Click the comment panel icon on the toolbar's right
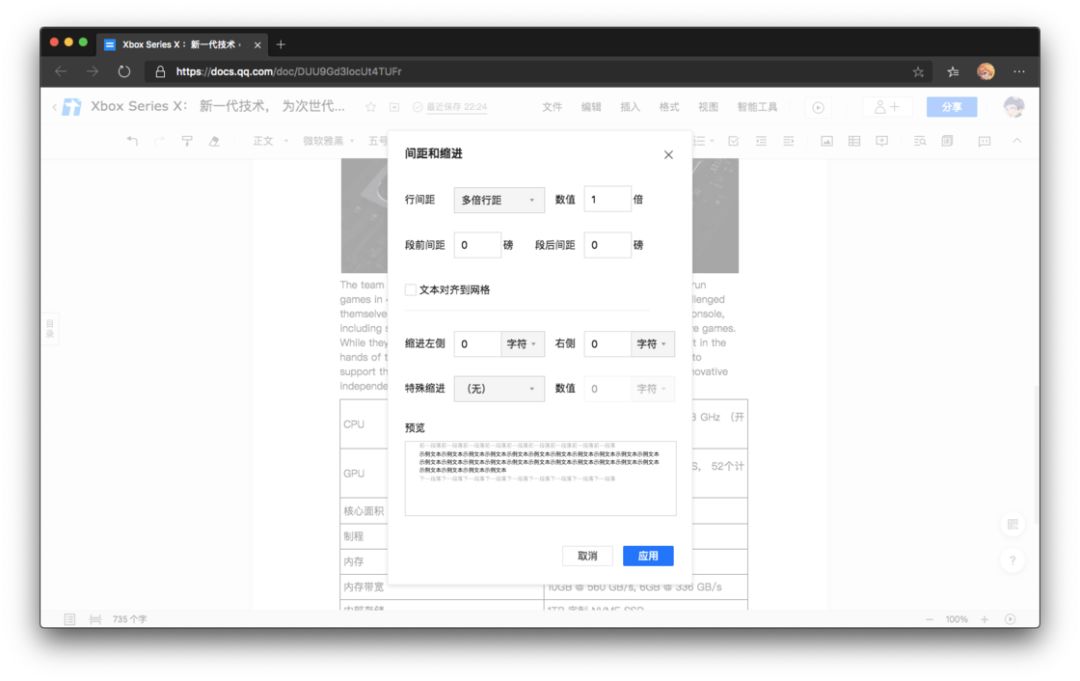The width and height of the screenshot is (1080, 681). point(984,140)
